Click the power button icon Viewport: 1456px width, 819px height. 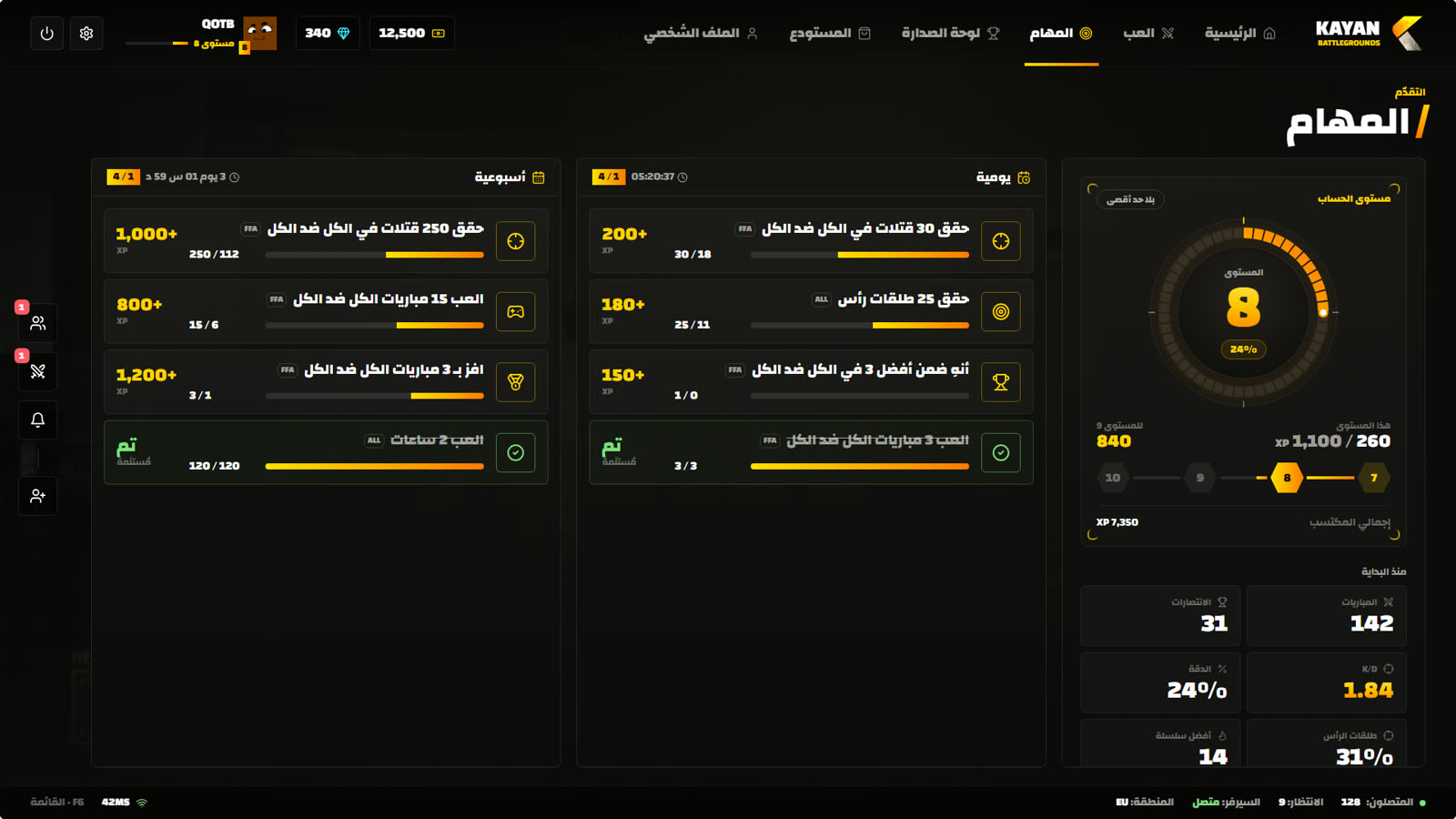tap(46, 34)
